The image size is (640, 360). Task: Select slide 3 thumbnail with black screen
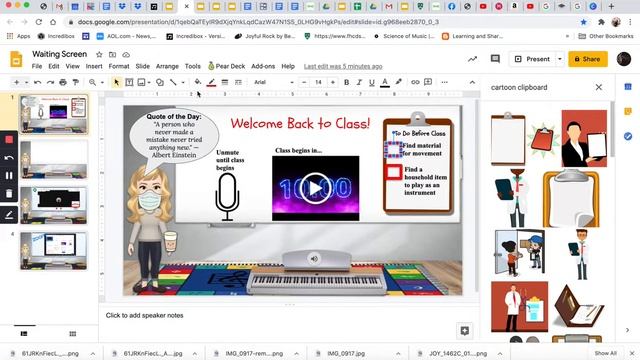click(x=54, y=205)
